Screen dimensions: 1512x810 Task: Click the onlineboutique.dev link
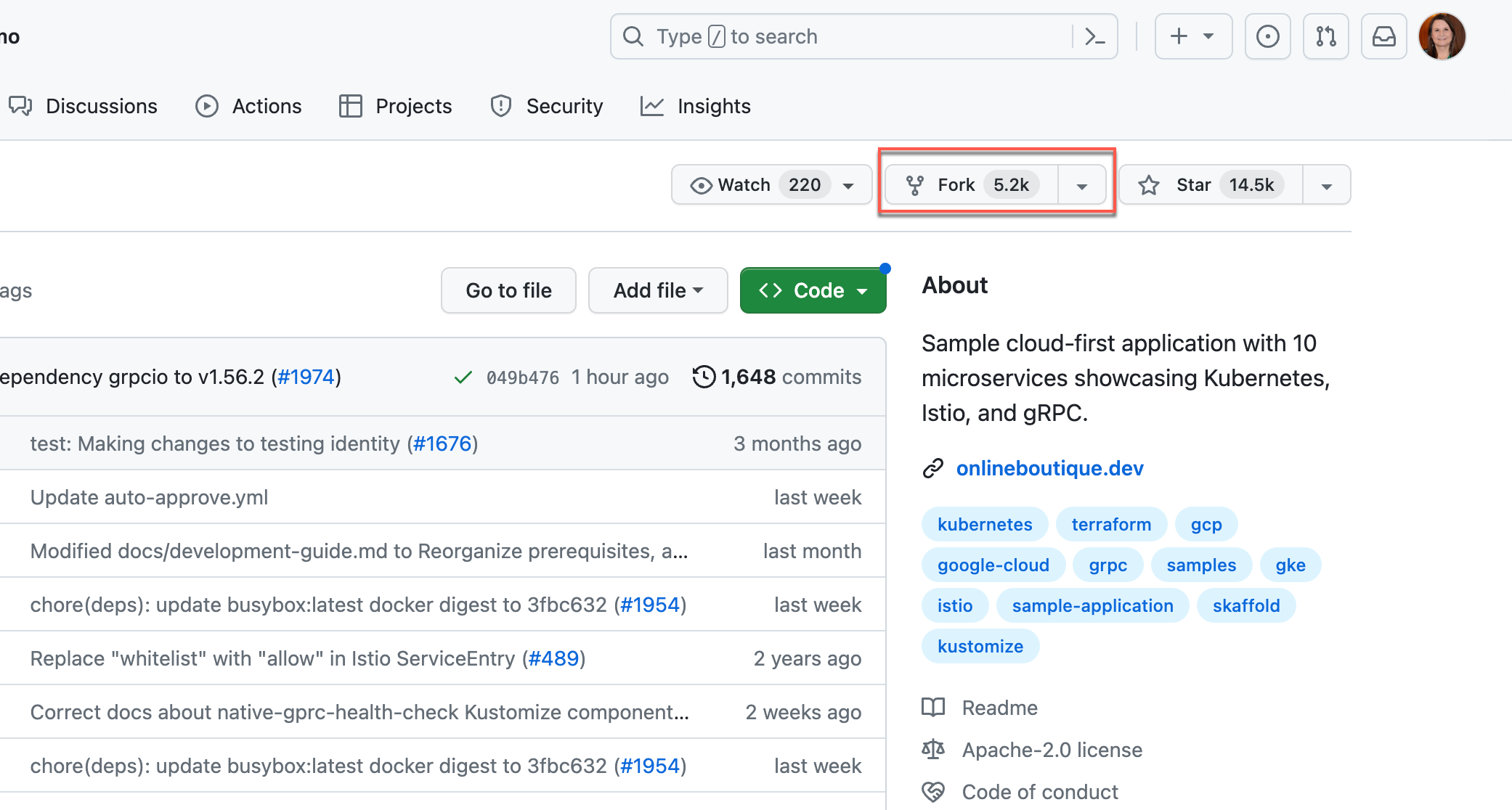click(x=1049, y=467)
